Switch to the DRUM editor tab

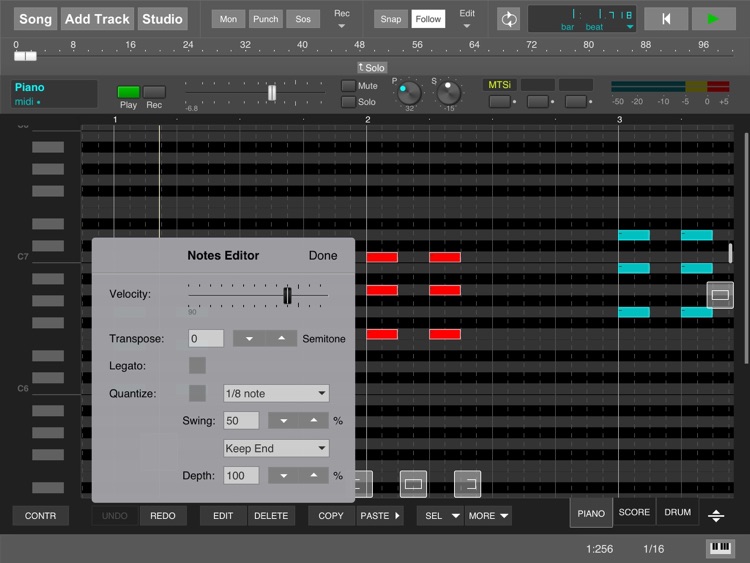(x=677, y=512)
